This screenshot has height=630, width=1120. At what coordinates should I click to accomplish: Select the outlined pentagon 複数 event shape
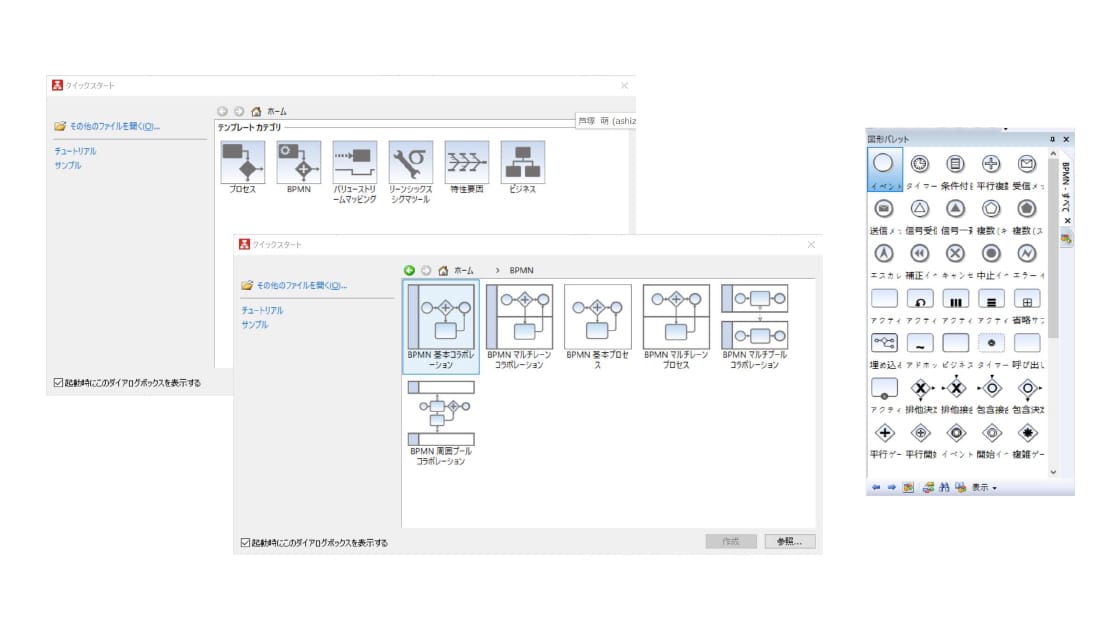click(x=991, y=209)
